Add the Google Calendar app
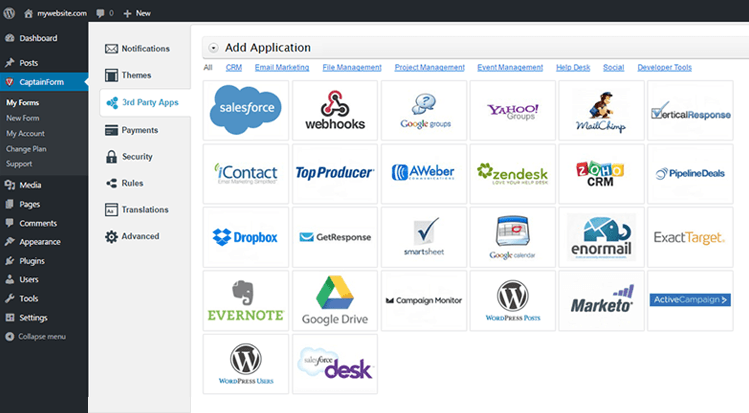Screen dimensions: 749x413 tap(513, 237)
